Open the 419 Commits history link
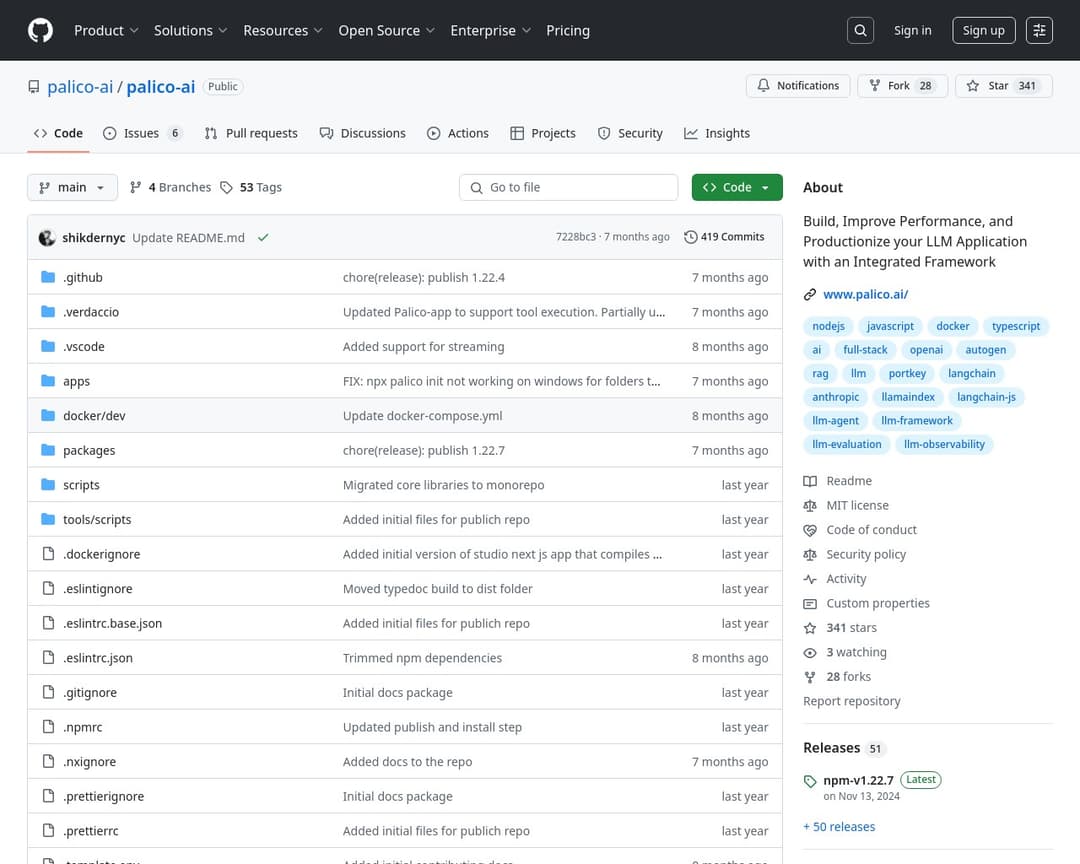Image resolution: width=1080 pixels, height=864 pixels. pyautogui.click(x=724, y=237)
